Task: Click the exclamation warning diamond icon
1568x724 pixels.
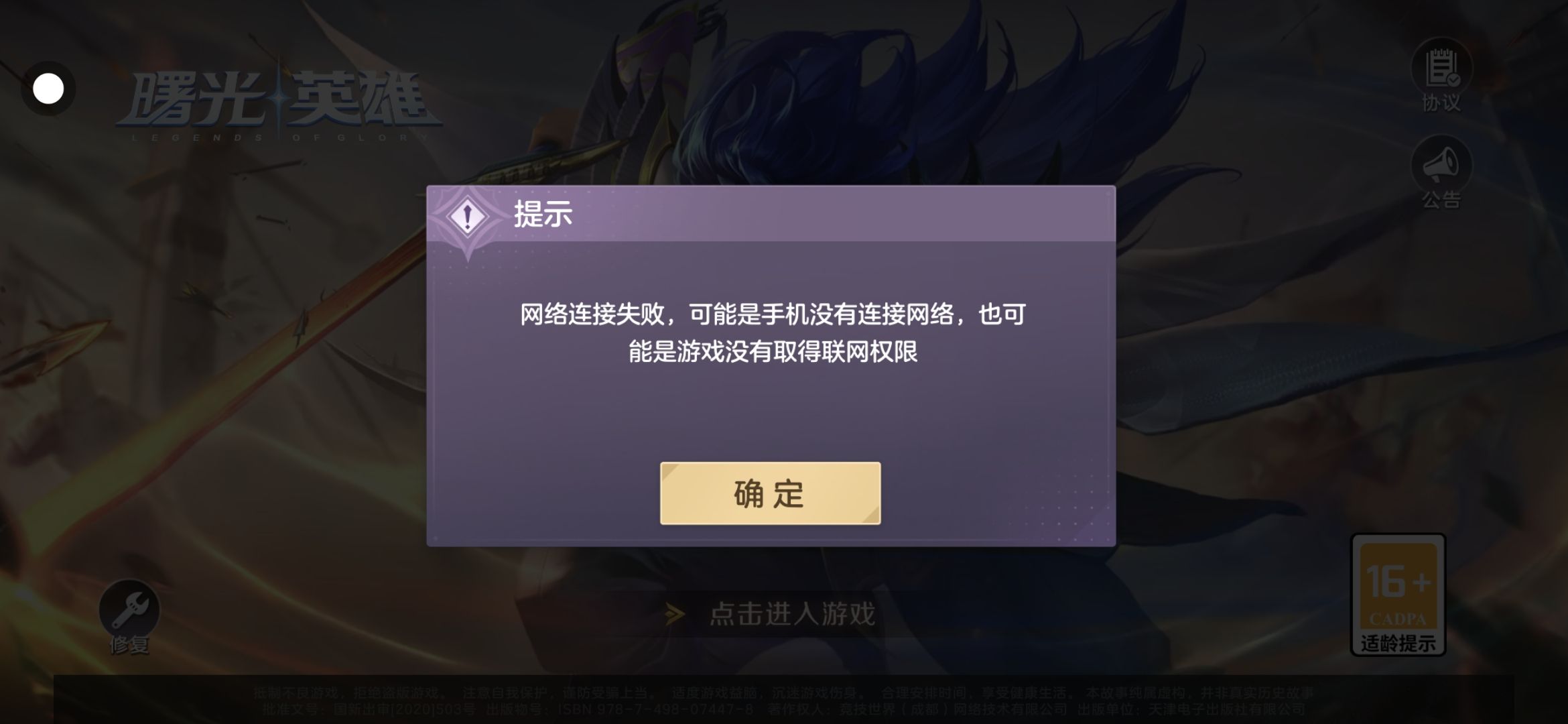Action: click(468, 217)
